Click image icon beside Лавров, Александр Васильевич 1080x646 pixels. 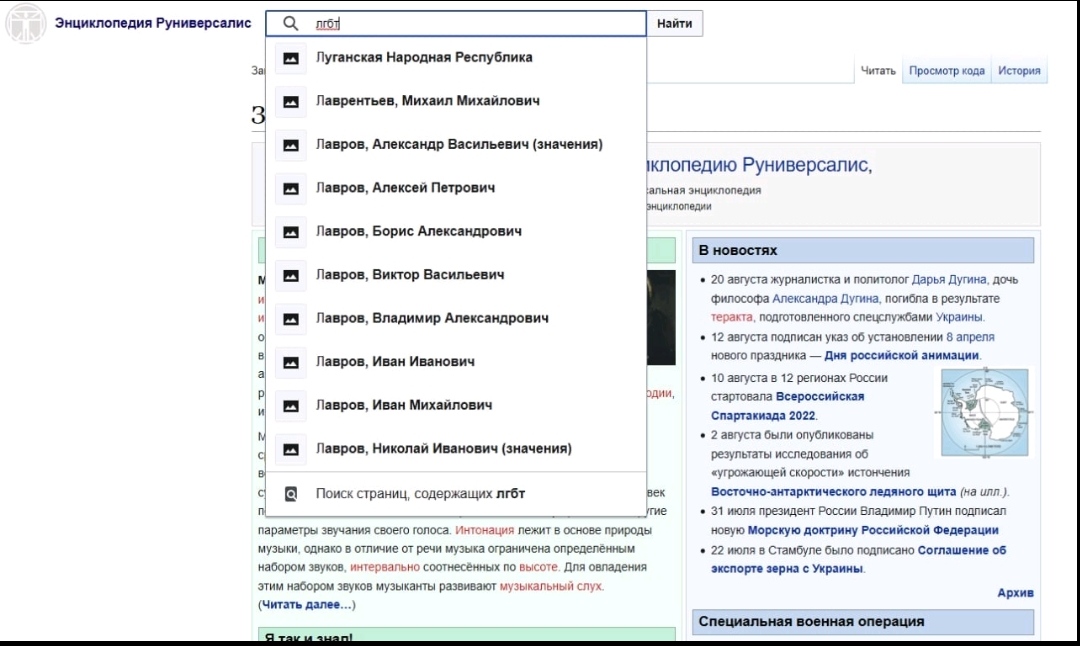coord(291,145)
